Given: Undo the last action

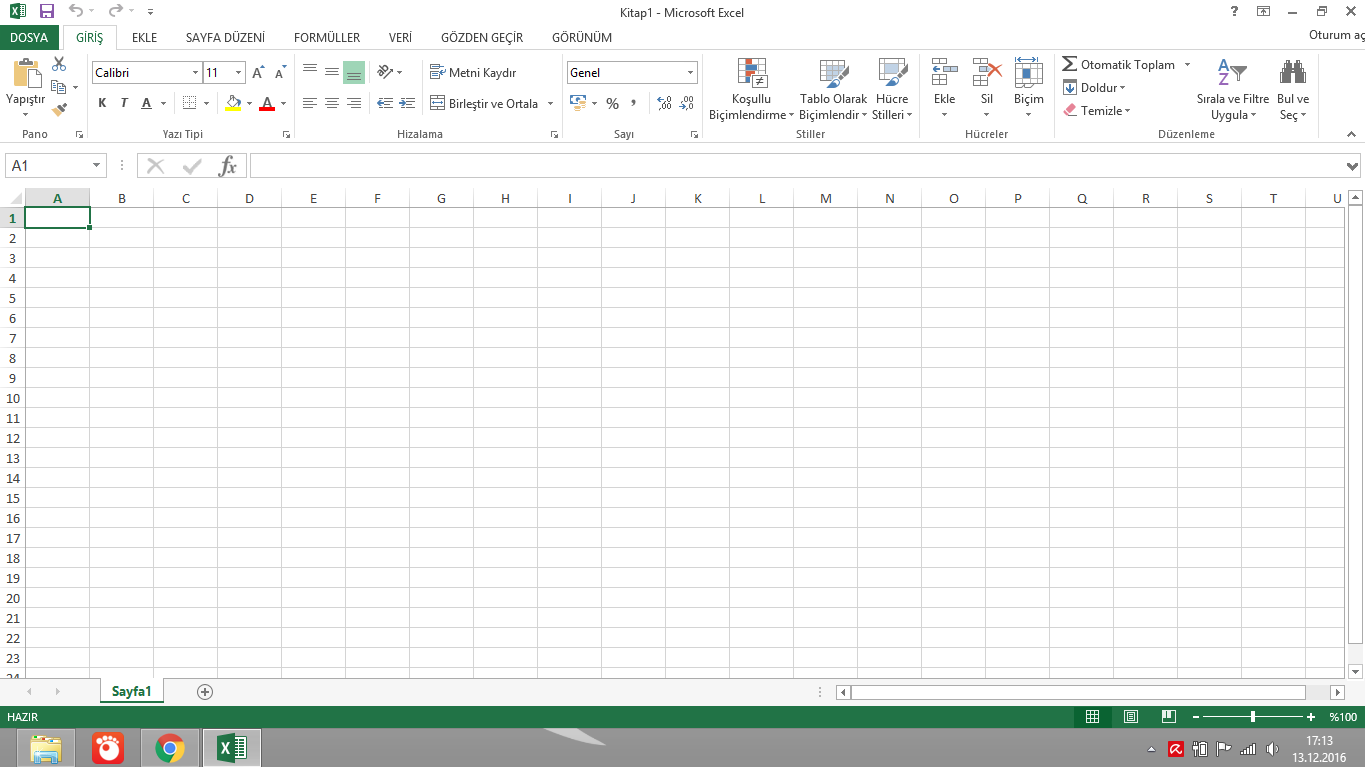Looking at the screenshot, I should (77, 12).
